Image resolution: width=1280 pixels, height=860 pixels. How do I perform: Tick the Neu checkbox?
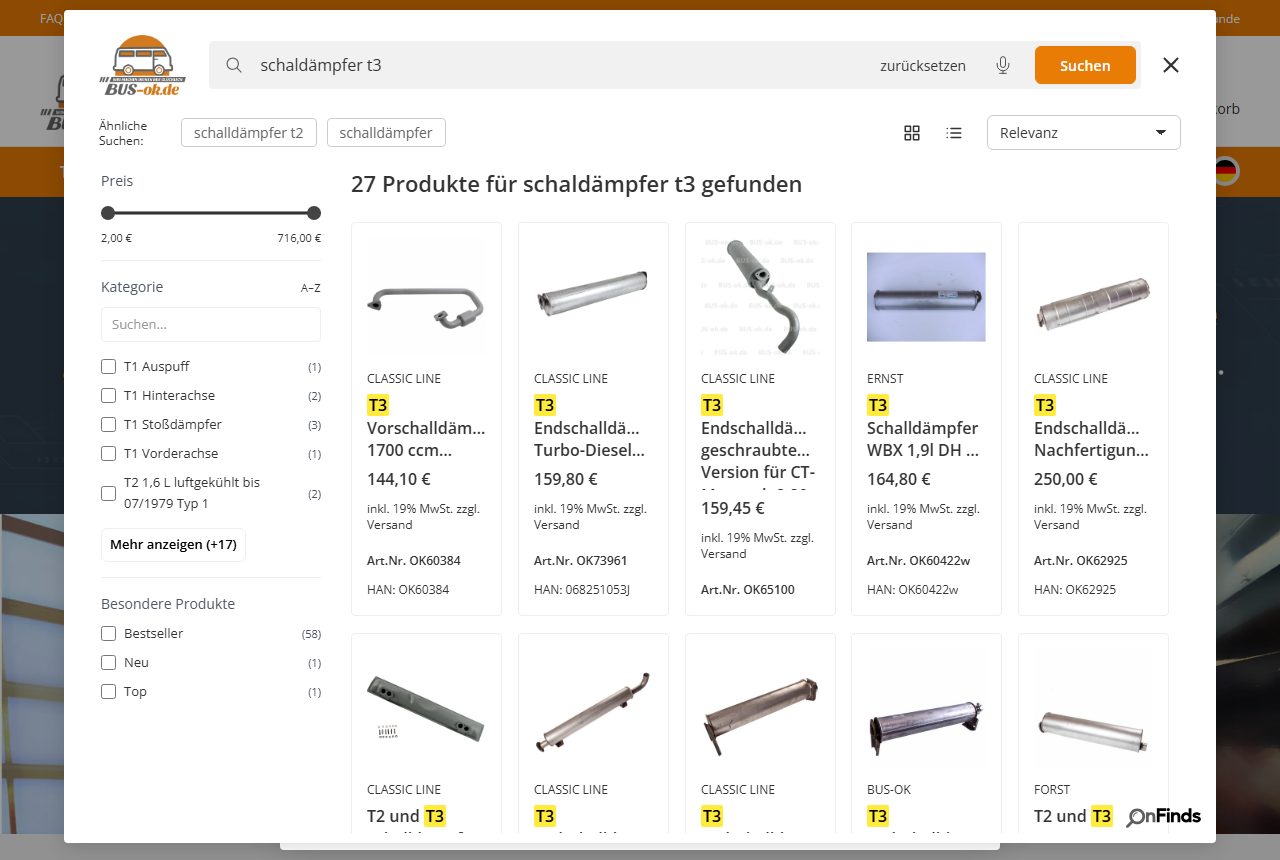coord(109,662)
